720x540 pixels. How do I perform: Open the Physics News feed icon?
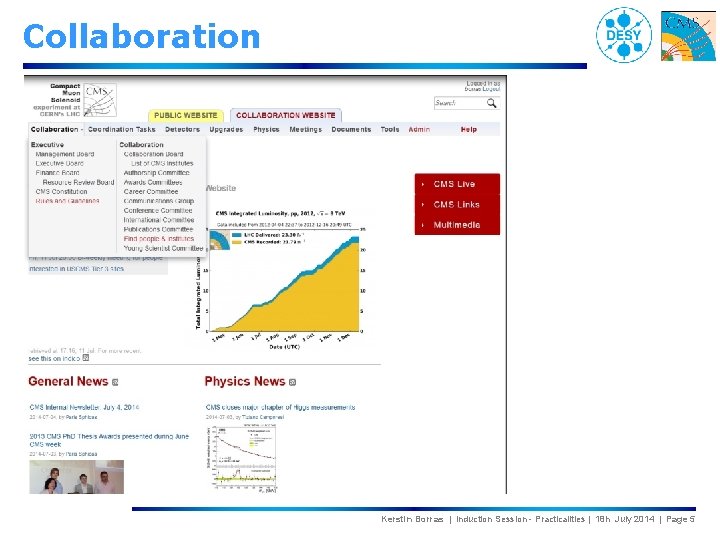click(x=292, y=382)
